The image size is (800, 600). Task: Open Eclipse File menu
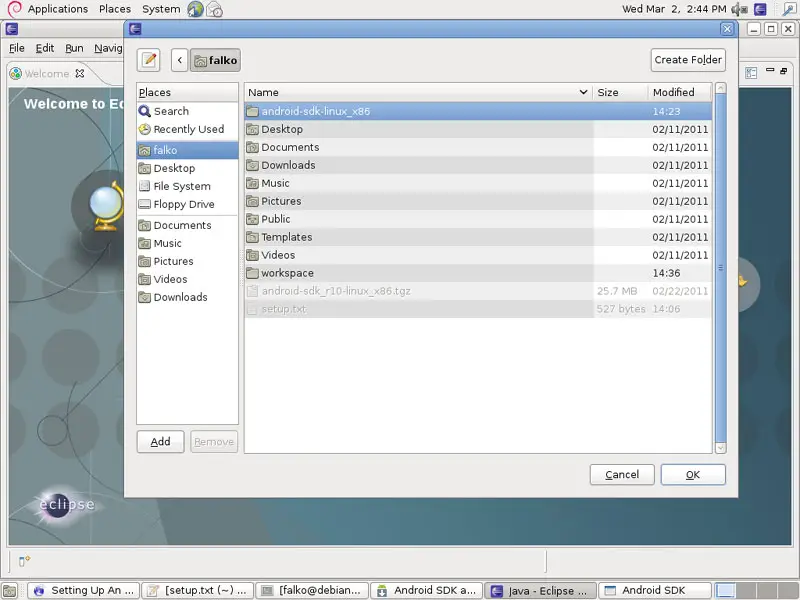(17, 48)
